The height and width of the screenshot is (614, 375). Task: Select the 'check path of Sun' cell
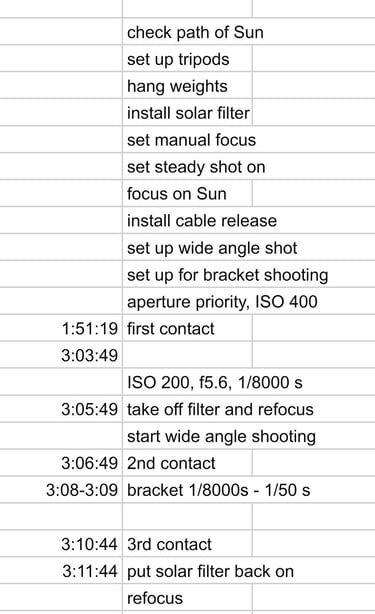click(187, 32)
